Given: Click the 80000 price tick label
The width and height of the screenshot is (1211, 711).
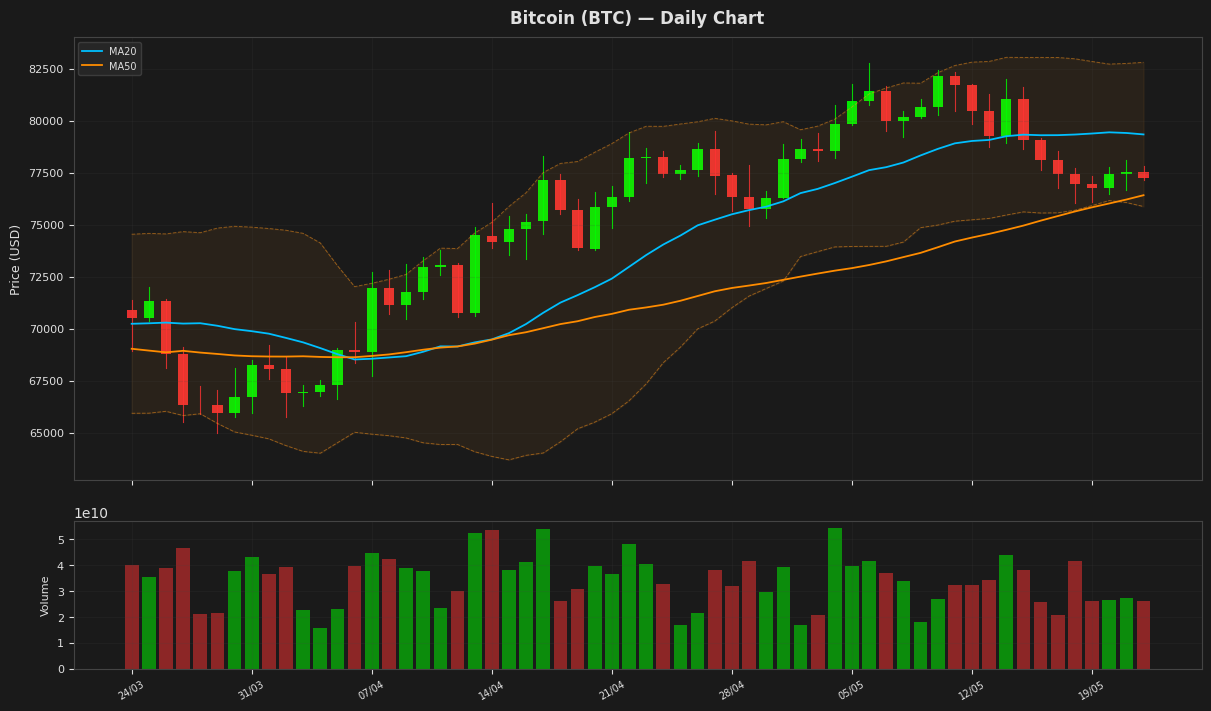Looking at the screenshot, I should [47, 121].
